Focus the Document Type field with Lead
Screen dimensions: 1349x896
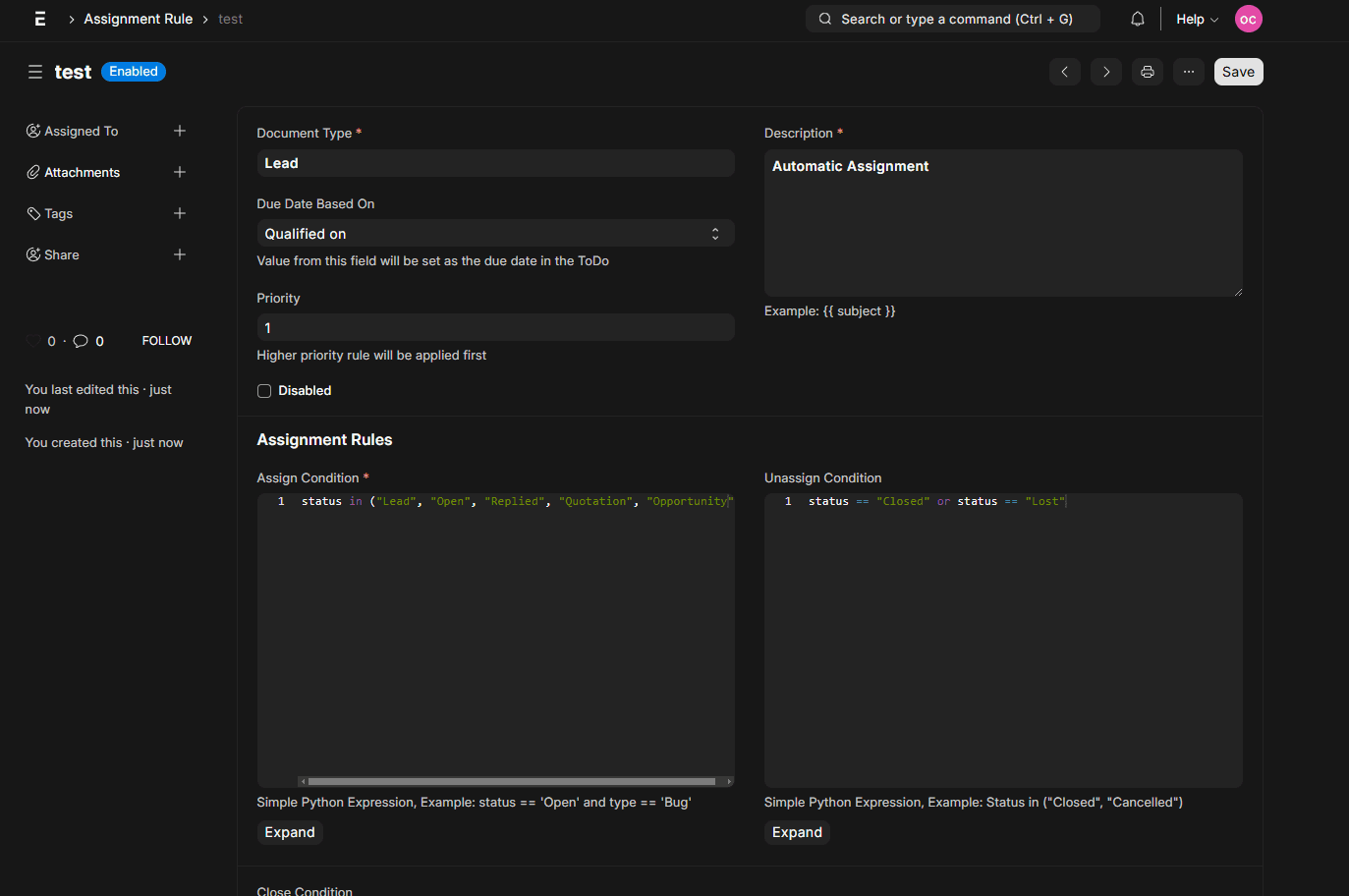pyautogui.click(x=496, y=163)
